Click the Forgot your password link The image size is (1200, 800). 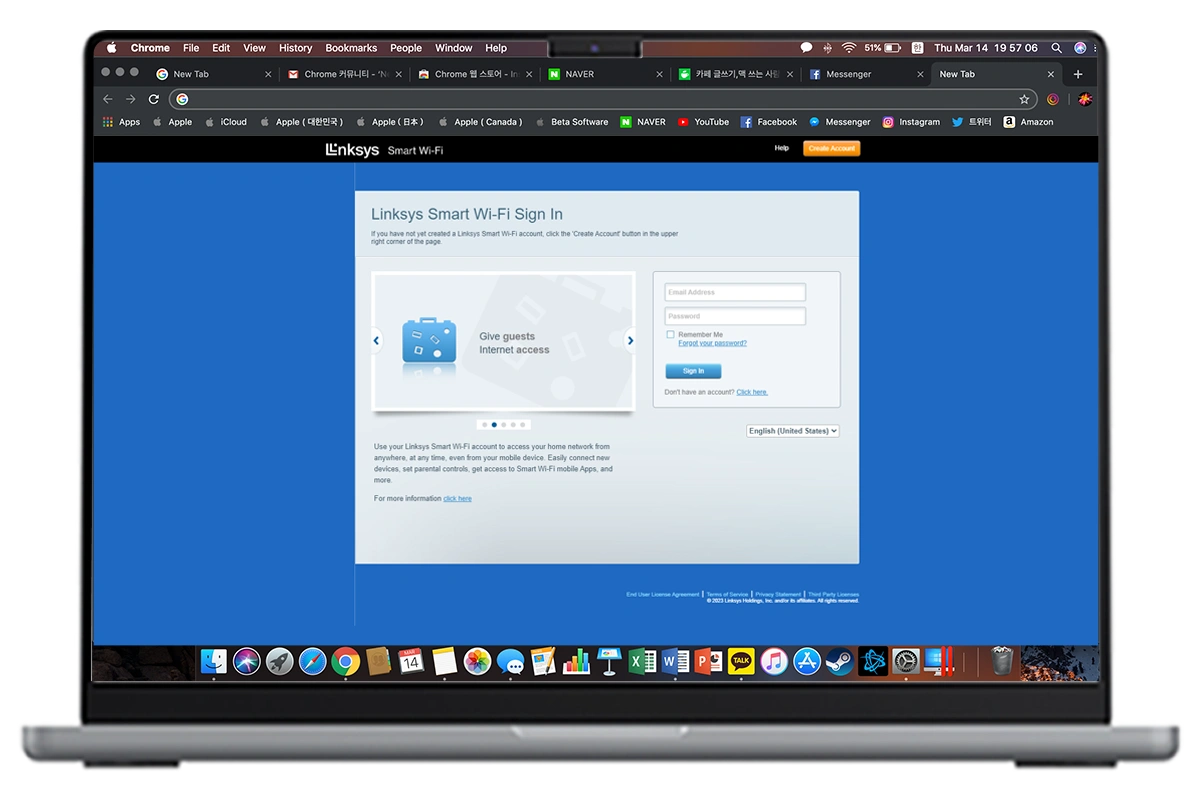click(x=712, y=343)
